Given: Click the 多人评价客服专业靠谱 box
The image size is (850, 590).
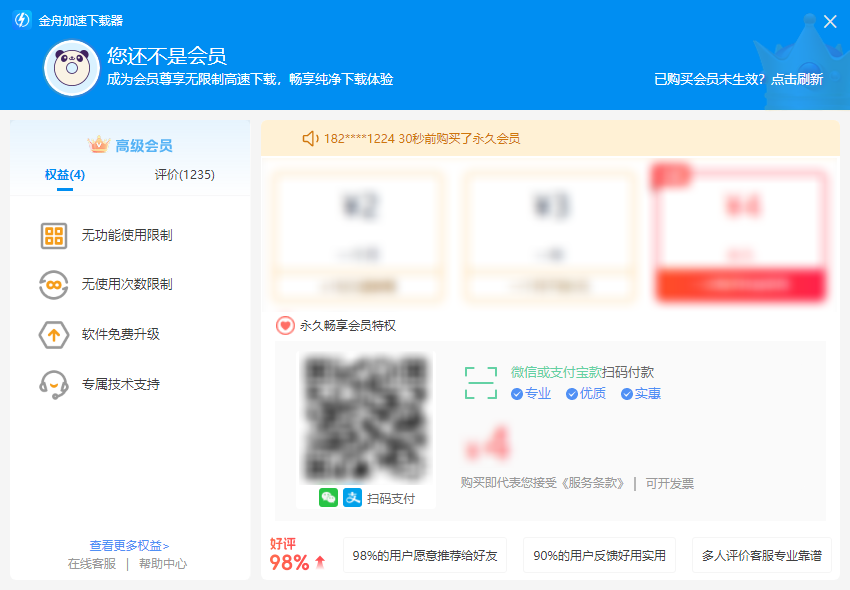Looking at the screenshot, I should [x=762, y=555].
